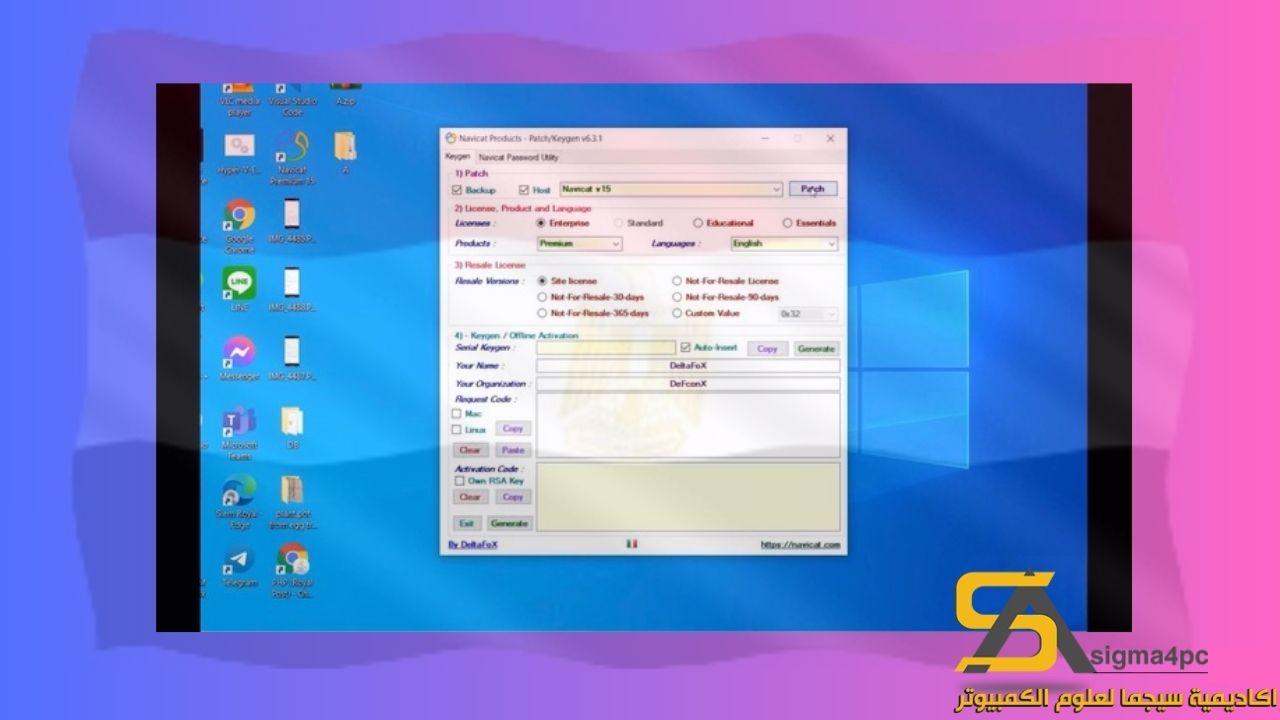Choose the Custom Value radio option
This screenshot has width=1280, height=720.
(x=677, y=313)
